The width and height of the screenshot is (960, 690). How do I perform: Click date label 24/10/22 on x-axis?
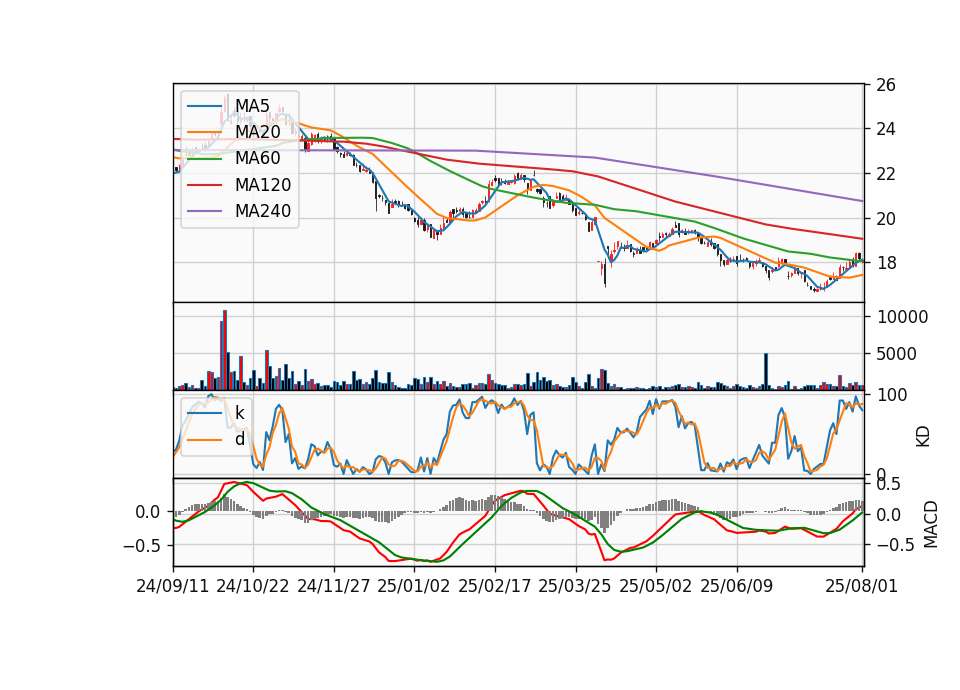click(253, 586)
